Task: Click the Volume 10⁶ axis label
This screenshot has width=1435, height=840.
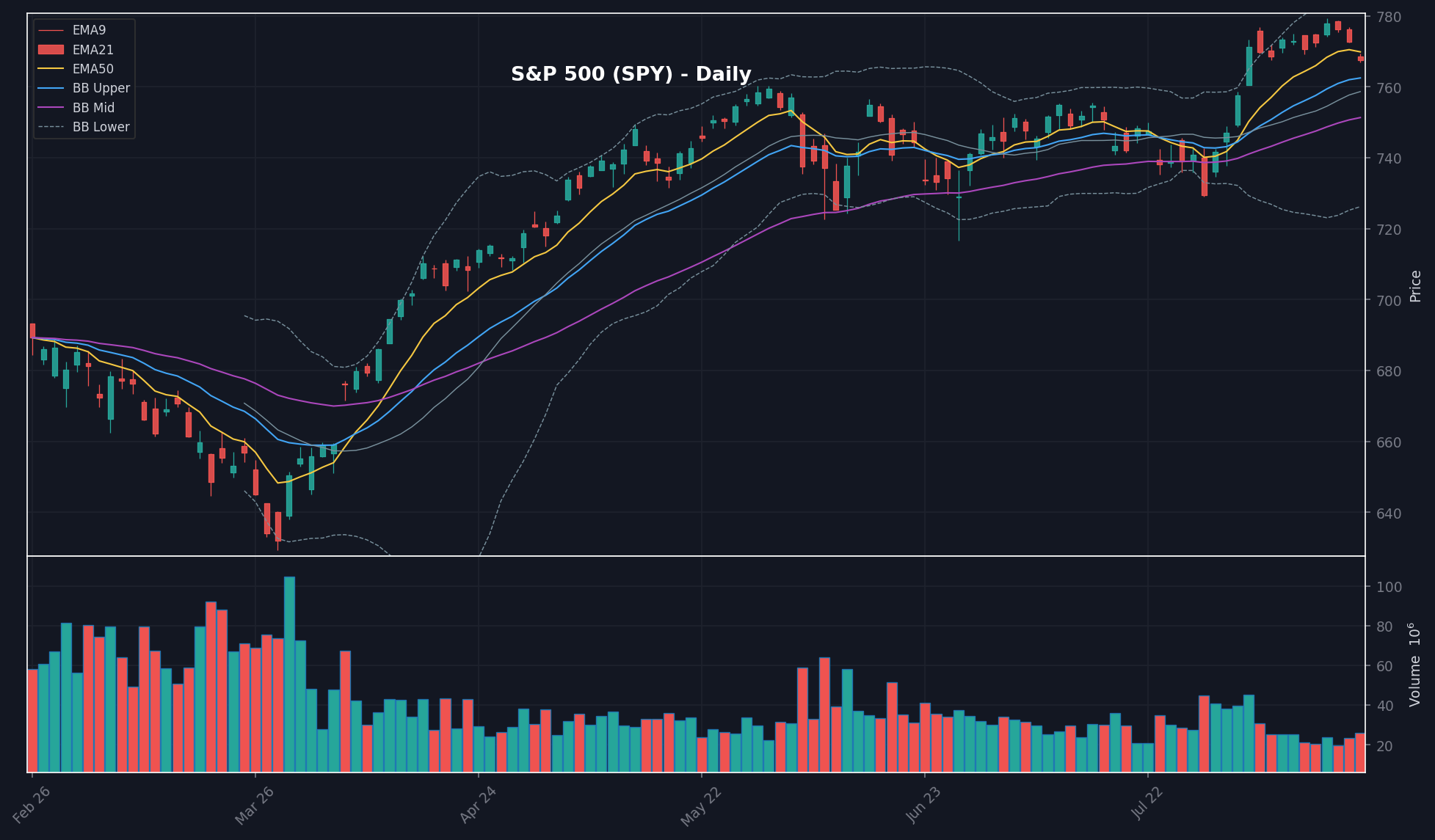Action: 1414,665
